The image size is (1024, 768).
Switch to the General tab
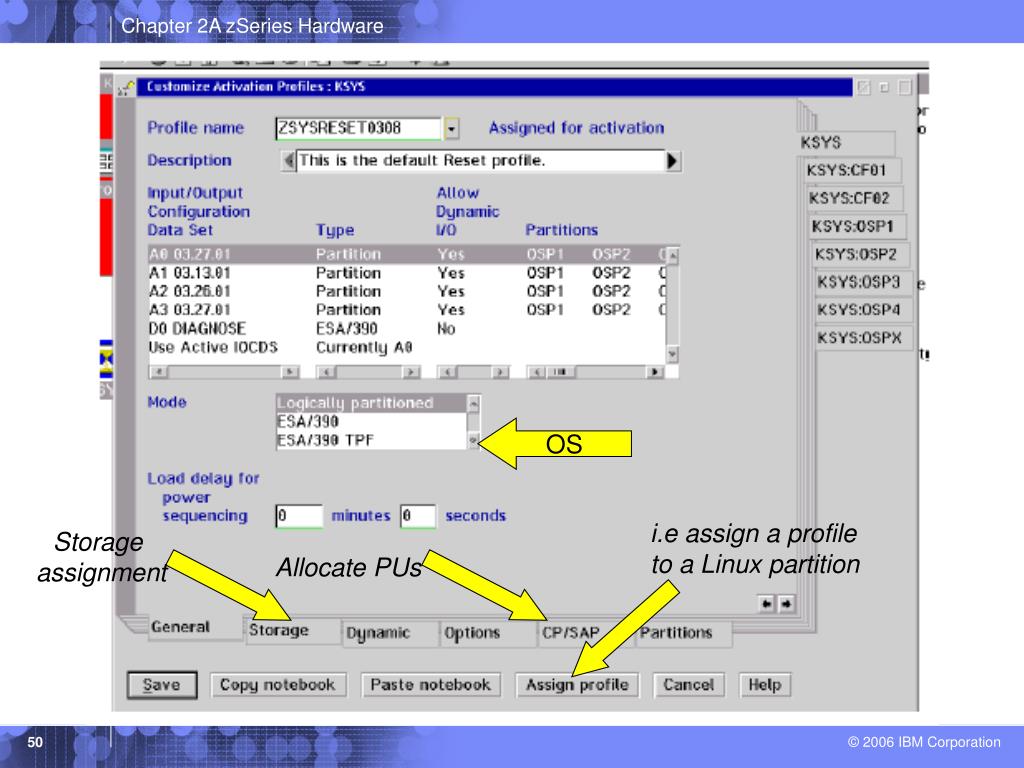[181, 627]
